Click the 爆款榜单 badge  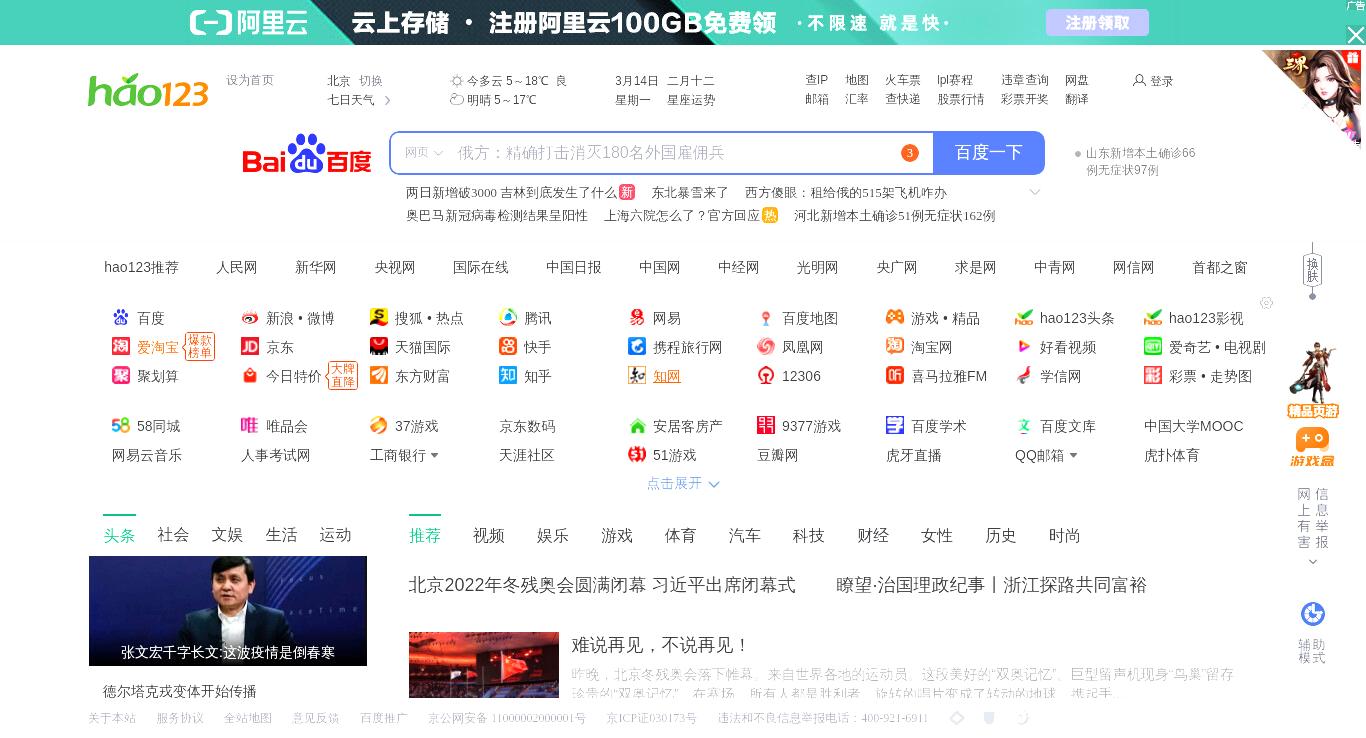[x=200, y=347]
